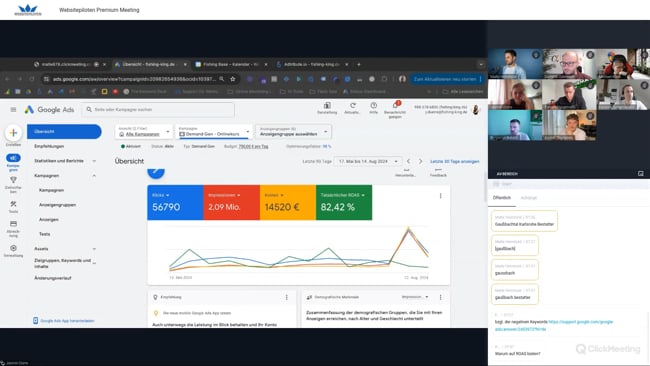The image size is (650, 366).
Task: Switch to the Fishing Base Kalender browser tab
Action: tap(231, 64)
